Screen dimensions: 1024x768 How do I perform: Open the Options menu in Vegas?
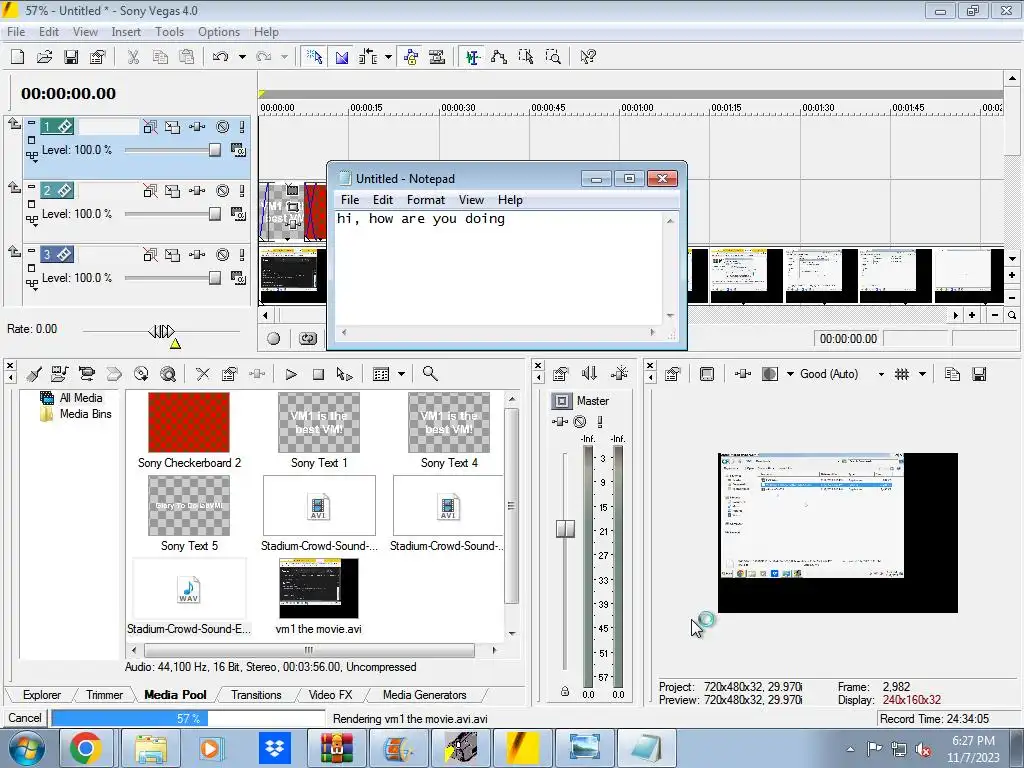click(x=219, y=32)
